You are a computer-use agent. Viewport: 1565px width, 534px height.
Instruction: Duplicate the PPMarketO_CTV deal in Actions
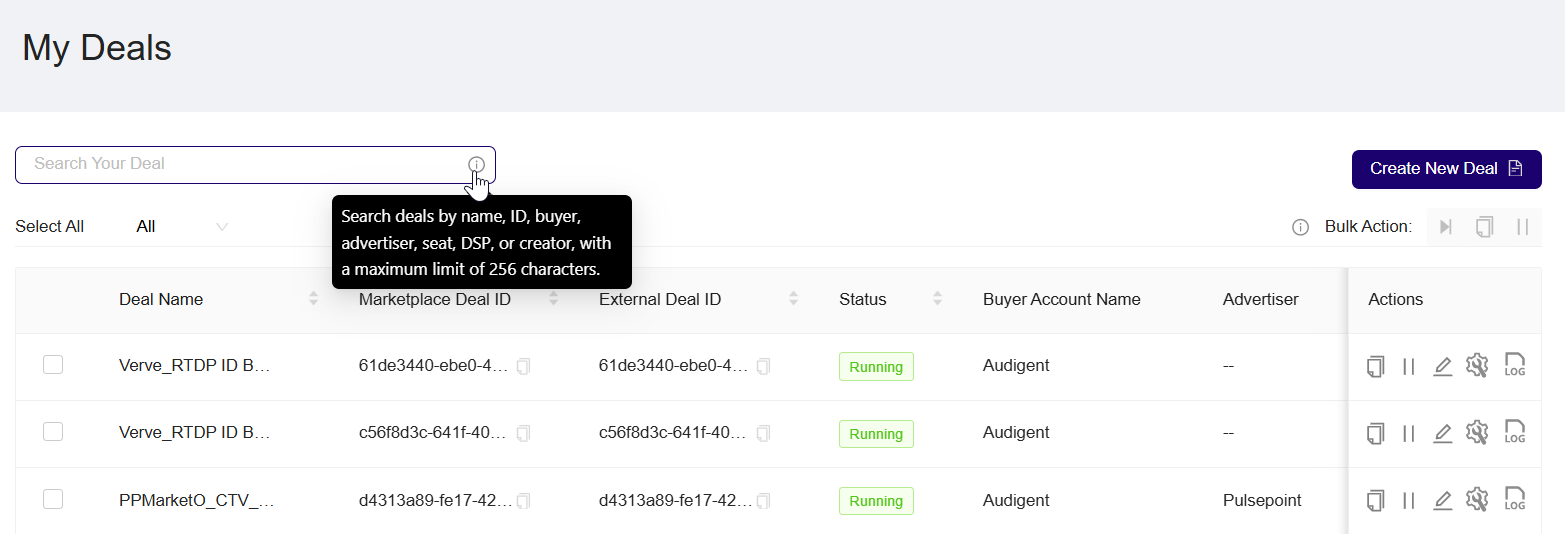[1376, 500]
